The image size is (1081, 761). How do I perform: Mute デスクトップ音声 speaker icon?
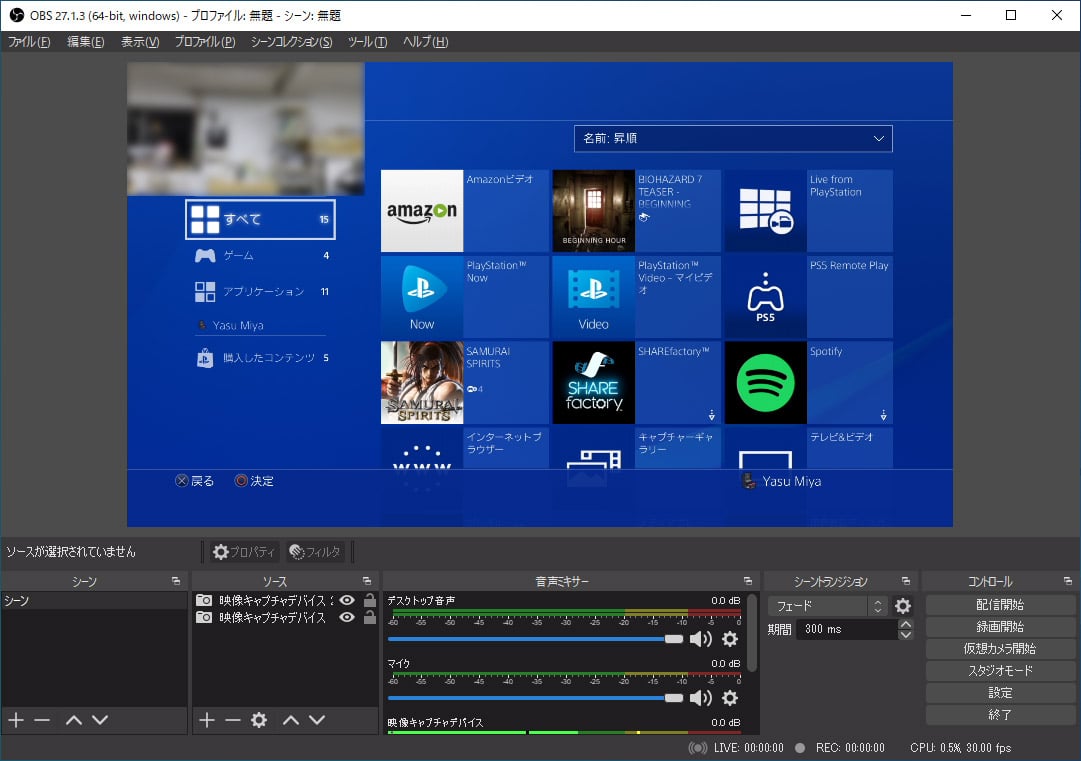700,639
